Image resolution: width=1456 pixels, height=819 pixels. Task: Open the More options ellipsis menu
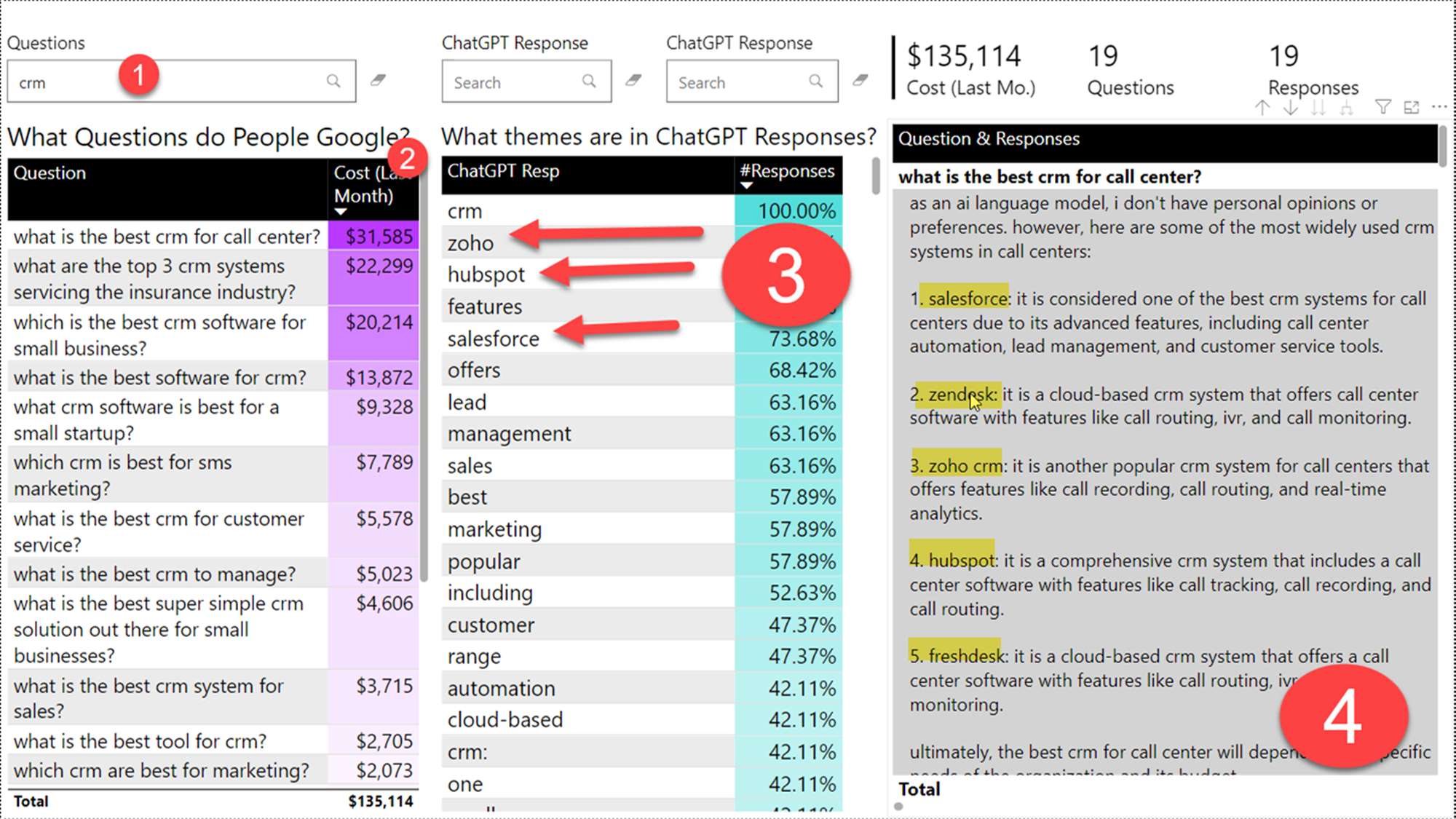(x=1439, y=107)
